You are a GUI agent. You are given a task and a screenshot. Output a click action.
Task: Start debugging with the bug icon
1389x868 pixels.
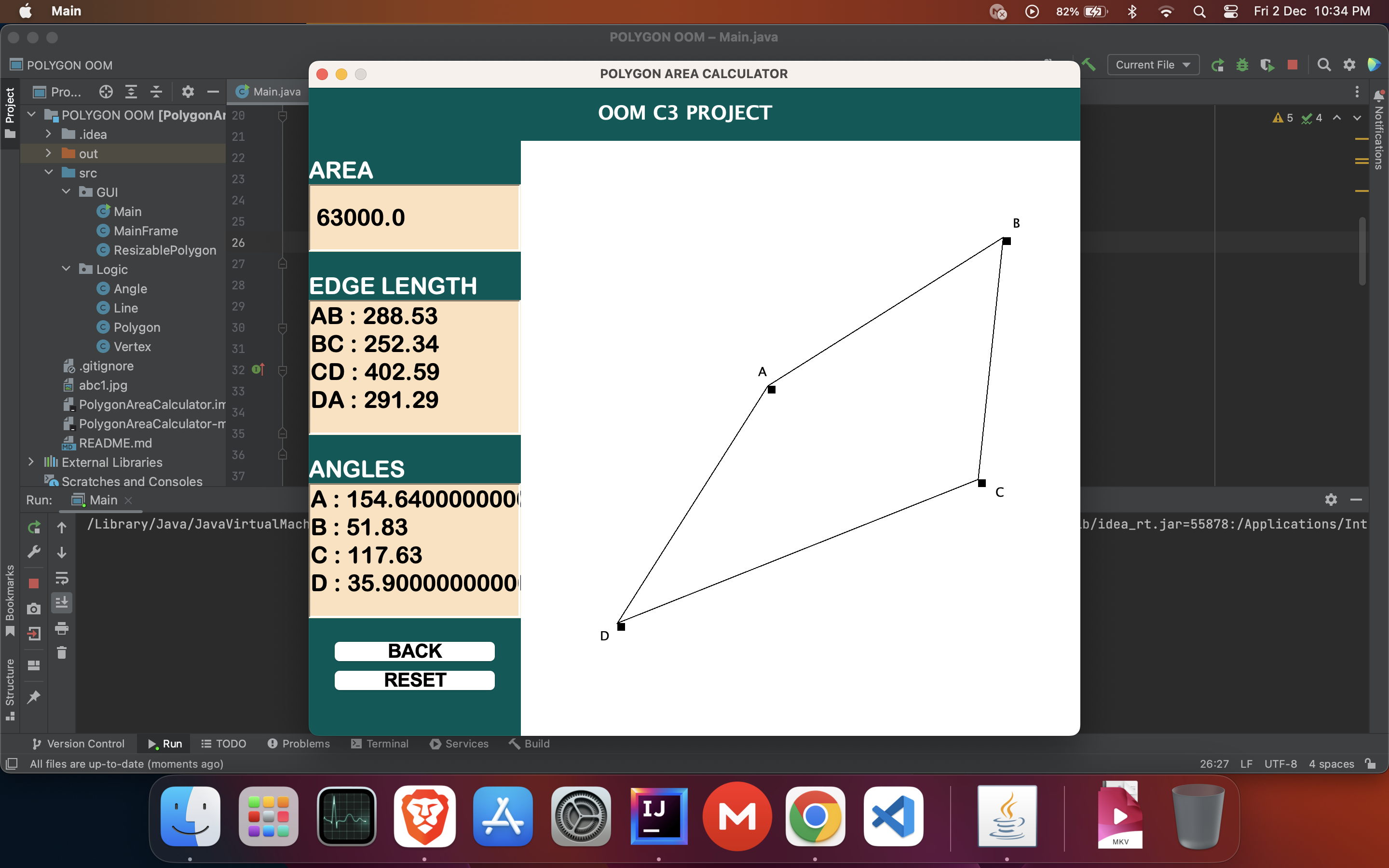[1242, 64]
